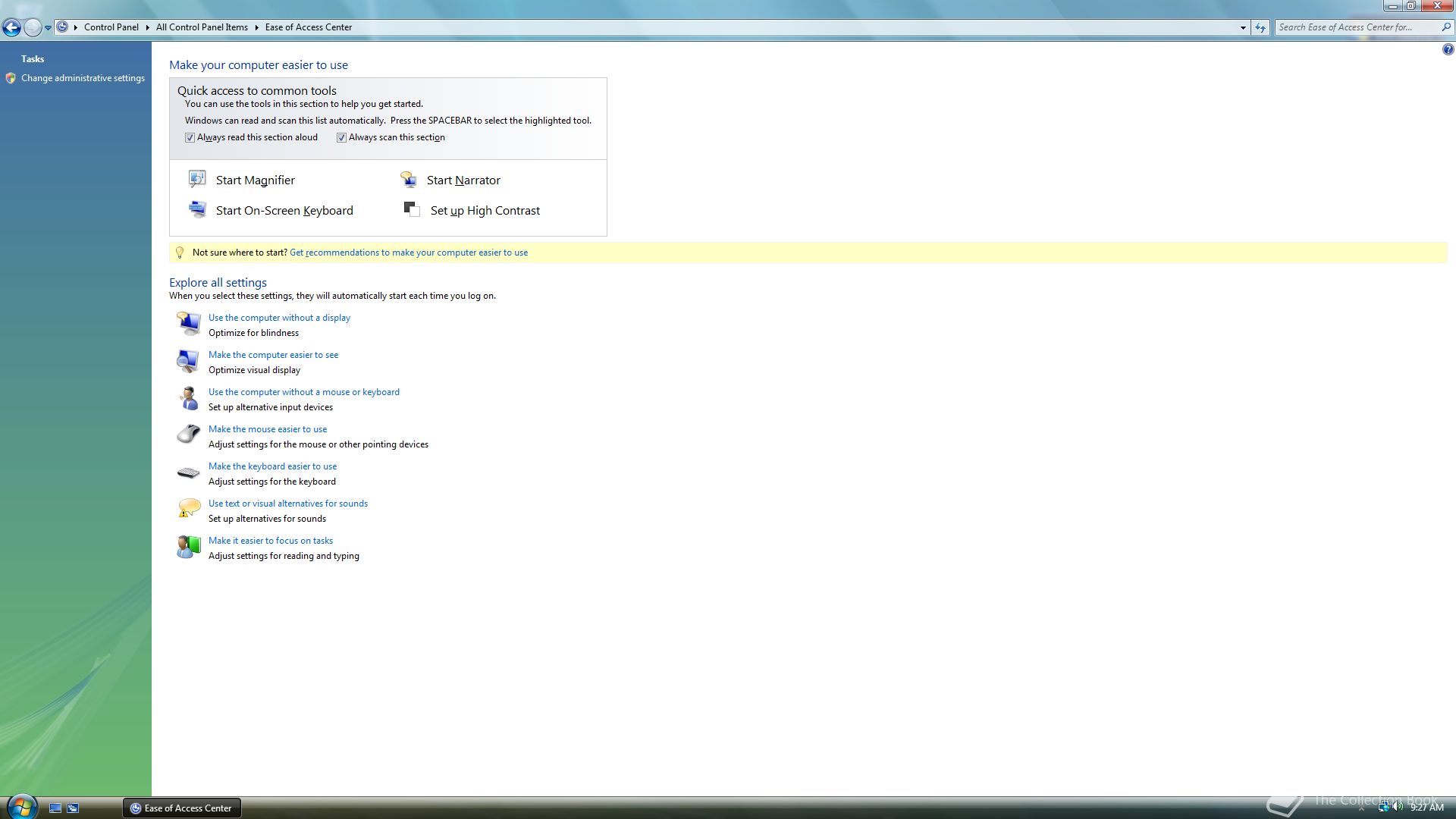The image size is (1456, 819).
Task: Click the search magnifying glass icon
Action: pyautogui.click(x=1445, y=27)
